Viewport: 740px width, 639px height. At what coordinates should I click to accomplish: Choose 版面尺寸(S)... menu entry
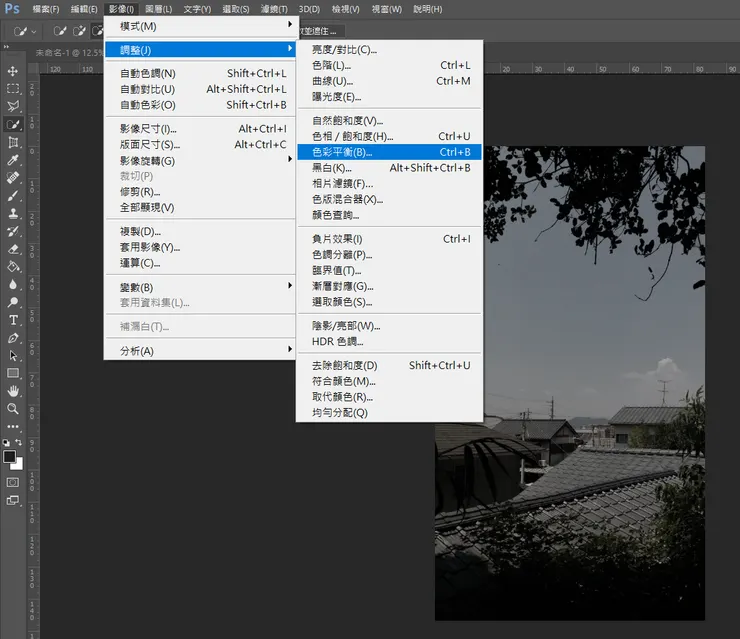tap(202, 144)
